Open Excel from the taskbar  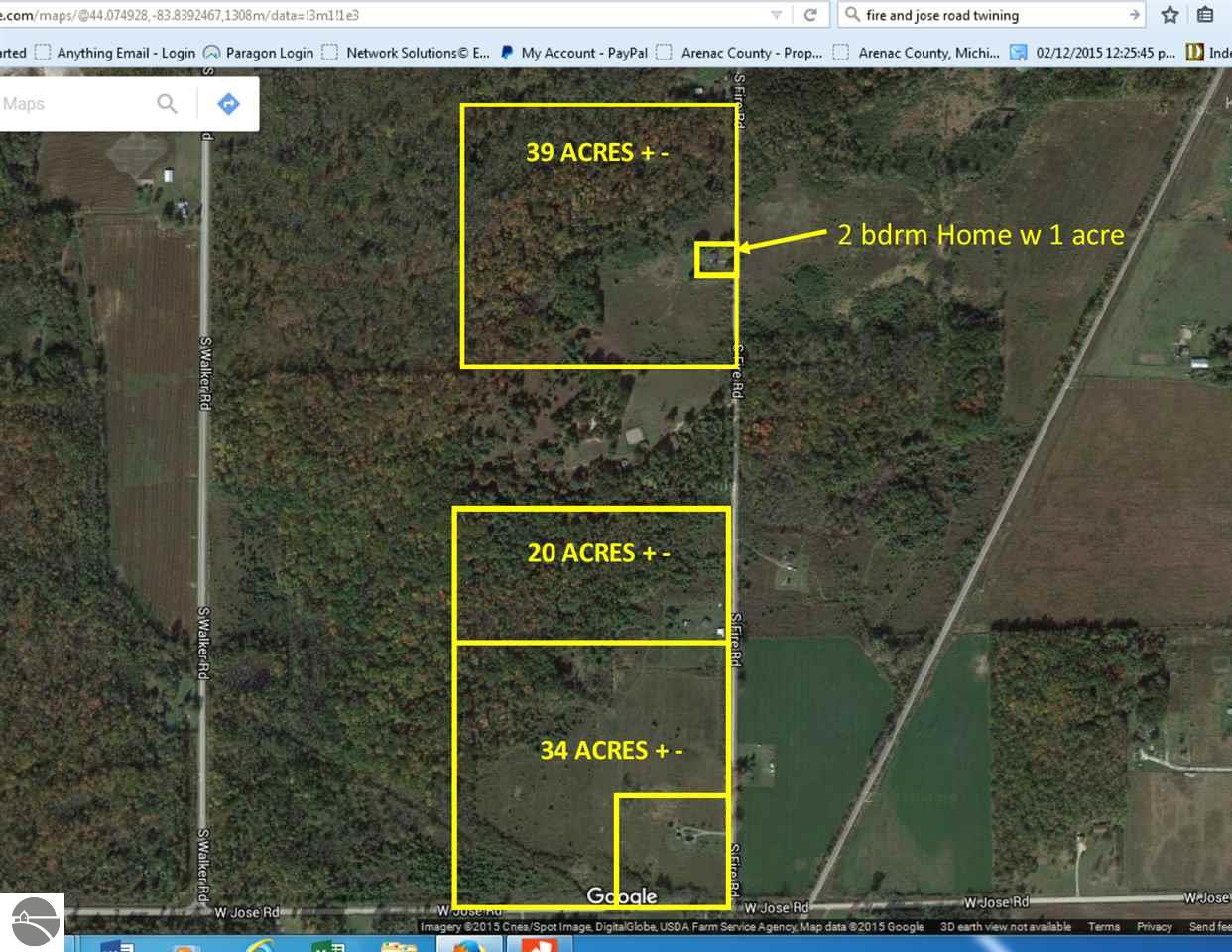[327, 944]
